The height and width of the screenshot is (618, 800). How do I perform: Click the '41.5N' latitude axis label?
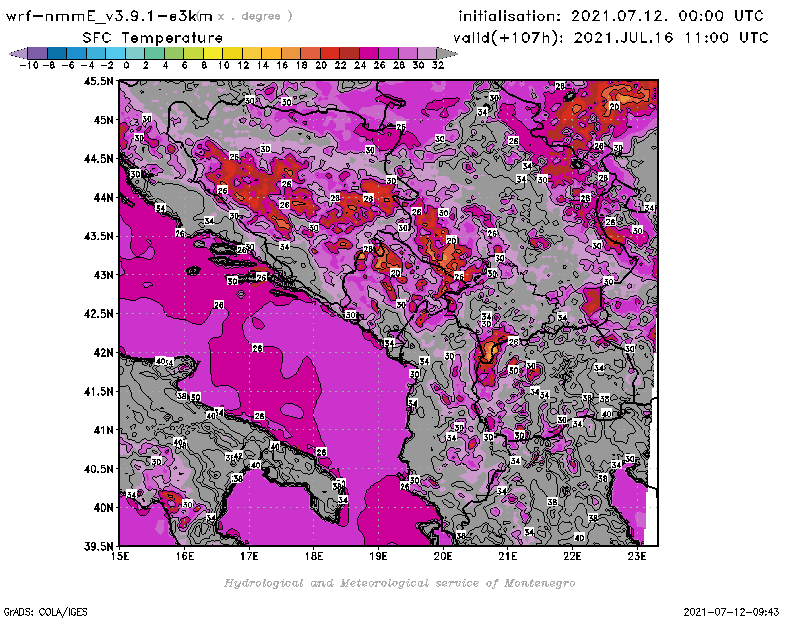click(x=98, y=391)
